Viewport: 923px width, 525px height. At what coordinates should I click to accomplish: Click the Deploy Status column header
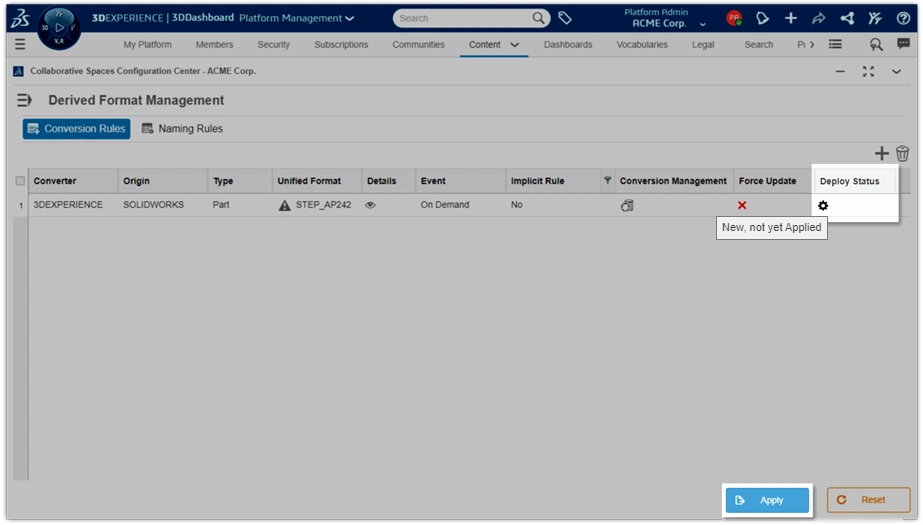point(855,181)
